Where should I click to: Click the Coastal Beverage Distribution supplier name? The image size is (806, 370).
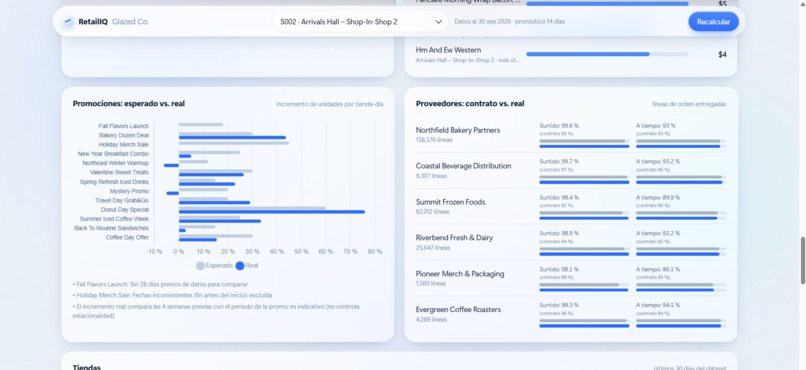pos(463,166)
